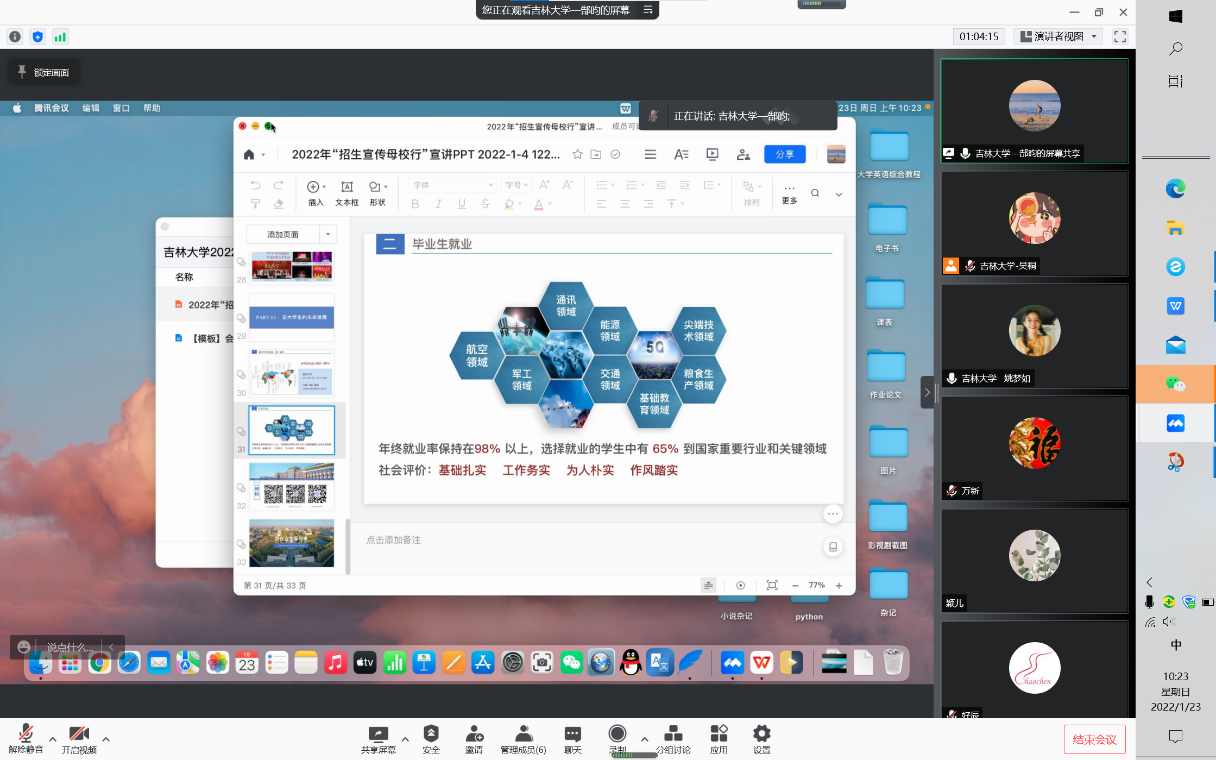Expand audio options arrow beside 解除静音
Viewport: 1216px width, 760px height.
tap(53, 739)
